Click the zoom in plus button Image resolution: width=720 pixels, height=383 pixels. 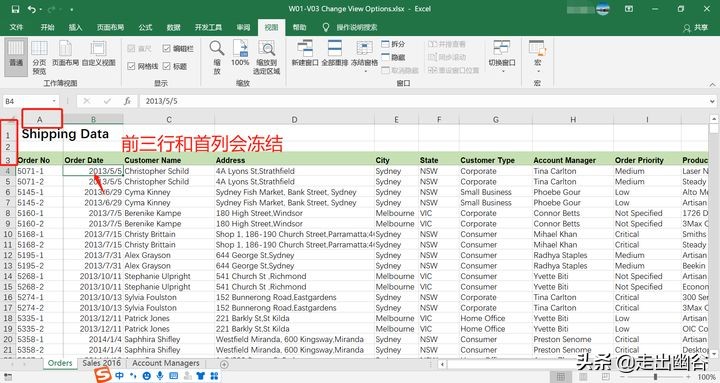click(x=689, y=377)
